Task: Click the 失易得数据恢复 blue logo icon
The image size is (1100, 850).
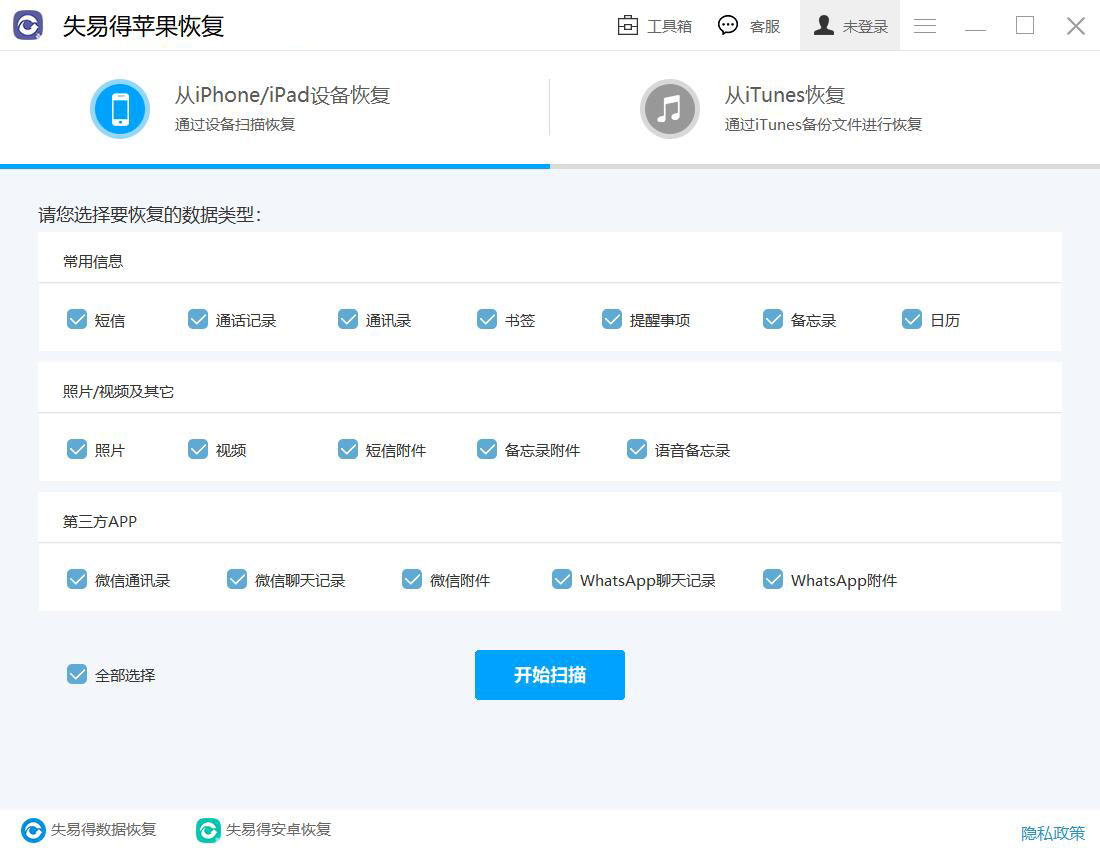Action: click(x=33, y=830)
